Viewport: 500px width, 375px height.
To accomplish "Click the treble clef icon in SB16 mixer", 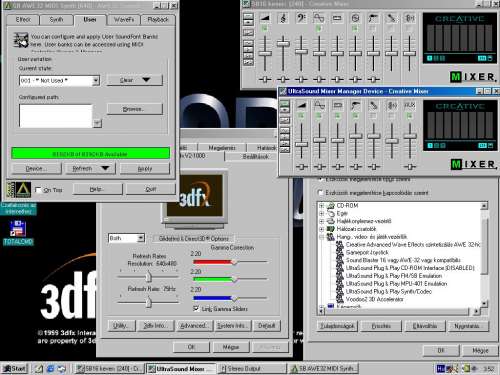I will 283,18.
